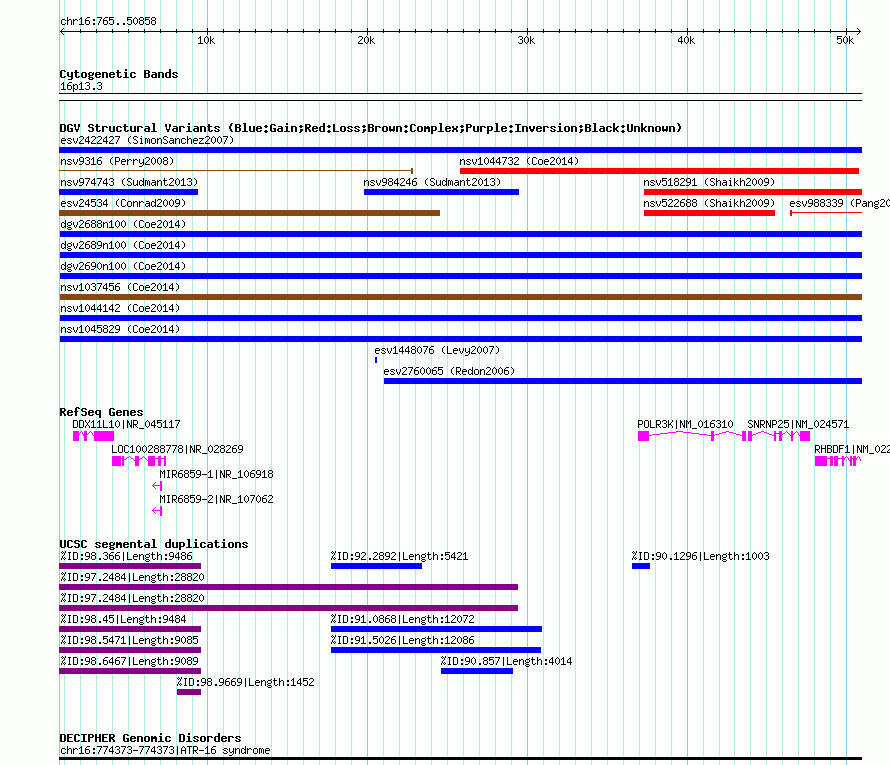Image resolution: width=890 pixels, height=765 pixels.
Task: Click the %ID:90.857|Length:4014 duplication bar
Action: click(477, 671)
